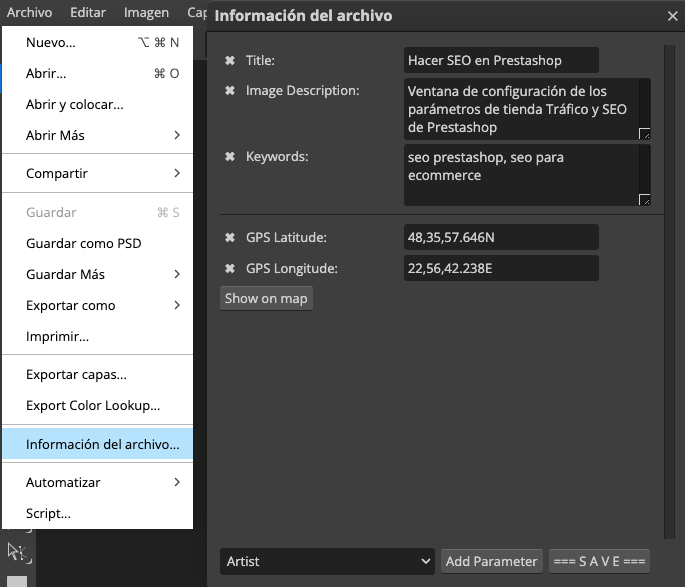The height and width of the screenshot is (587, 685).
Task: Remove the Keywords field with its X icon
Action: pyautogui.click(x=230, y=156)
